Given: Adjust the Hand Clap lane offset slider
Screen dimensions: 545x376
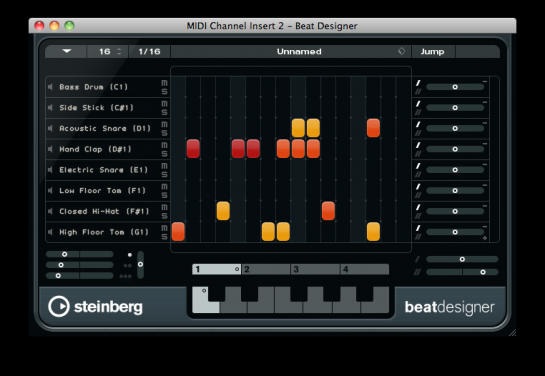Looking at the screenshot, I should (455, 149).
